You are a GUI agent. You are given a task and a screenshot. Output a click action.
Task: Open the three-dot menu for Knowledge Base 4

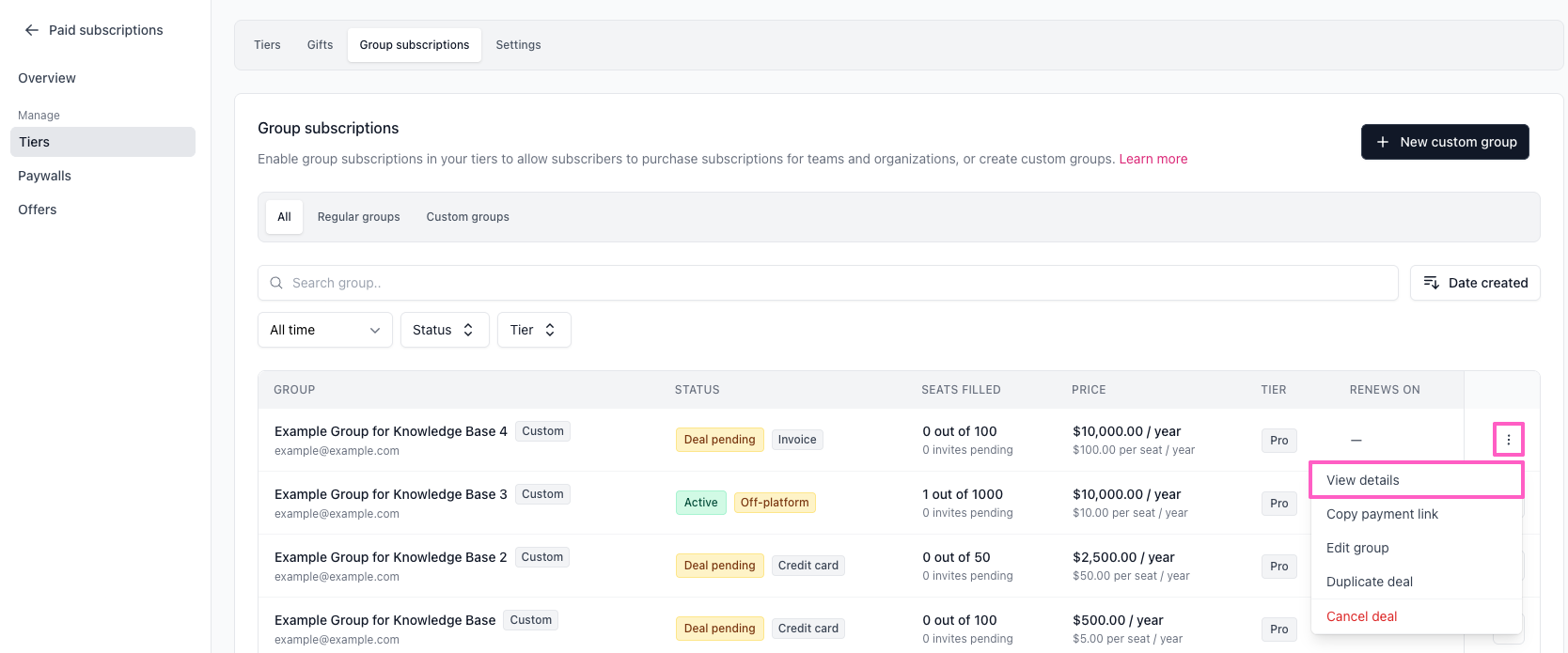point(1509,440)
